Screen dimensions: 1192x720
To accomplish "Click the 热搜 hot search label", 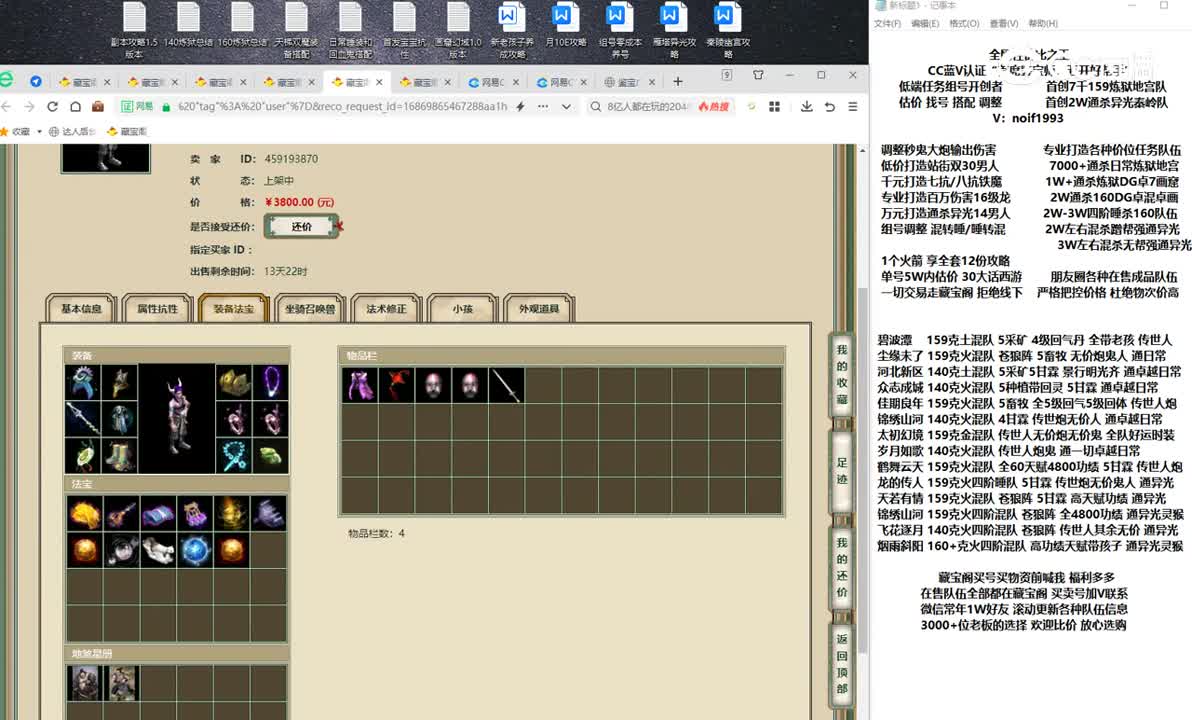I will [714, 106].
